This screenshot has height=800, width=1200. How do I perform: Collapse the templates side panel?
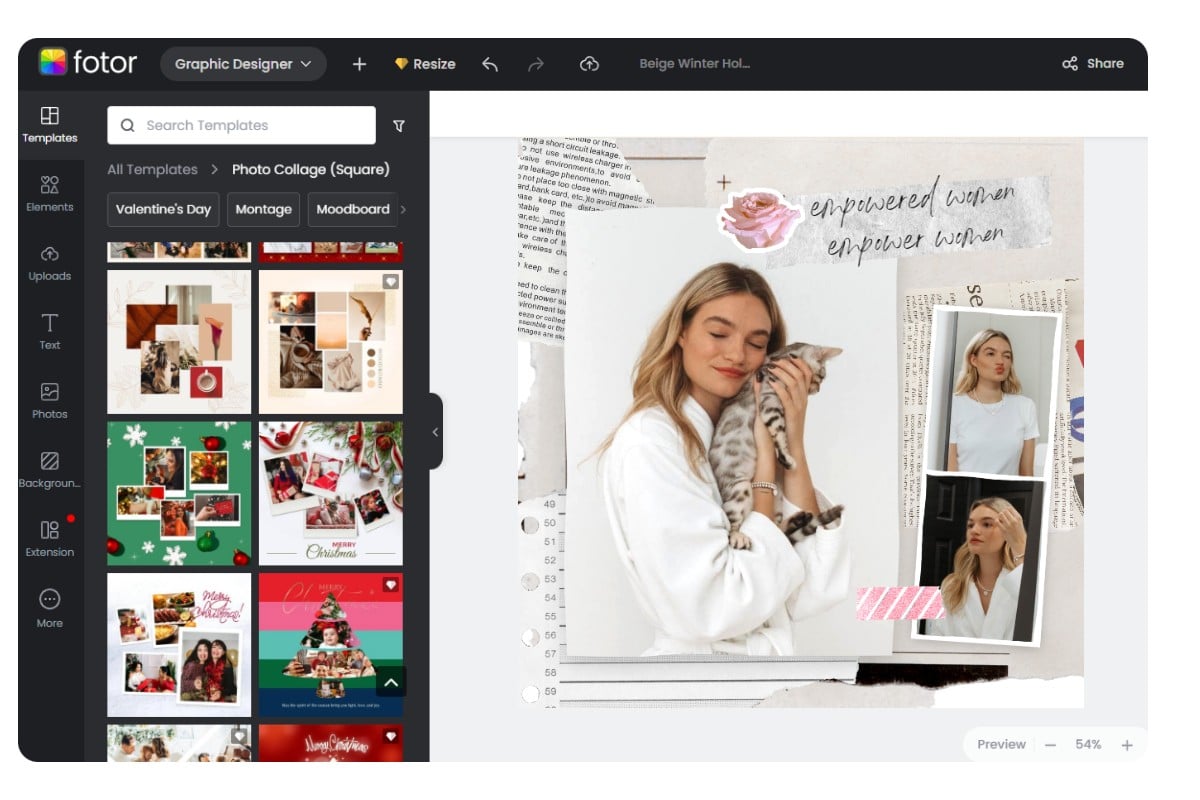pos(434,432)
